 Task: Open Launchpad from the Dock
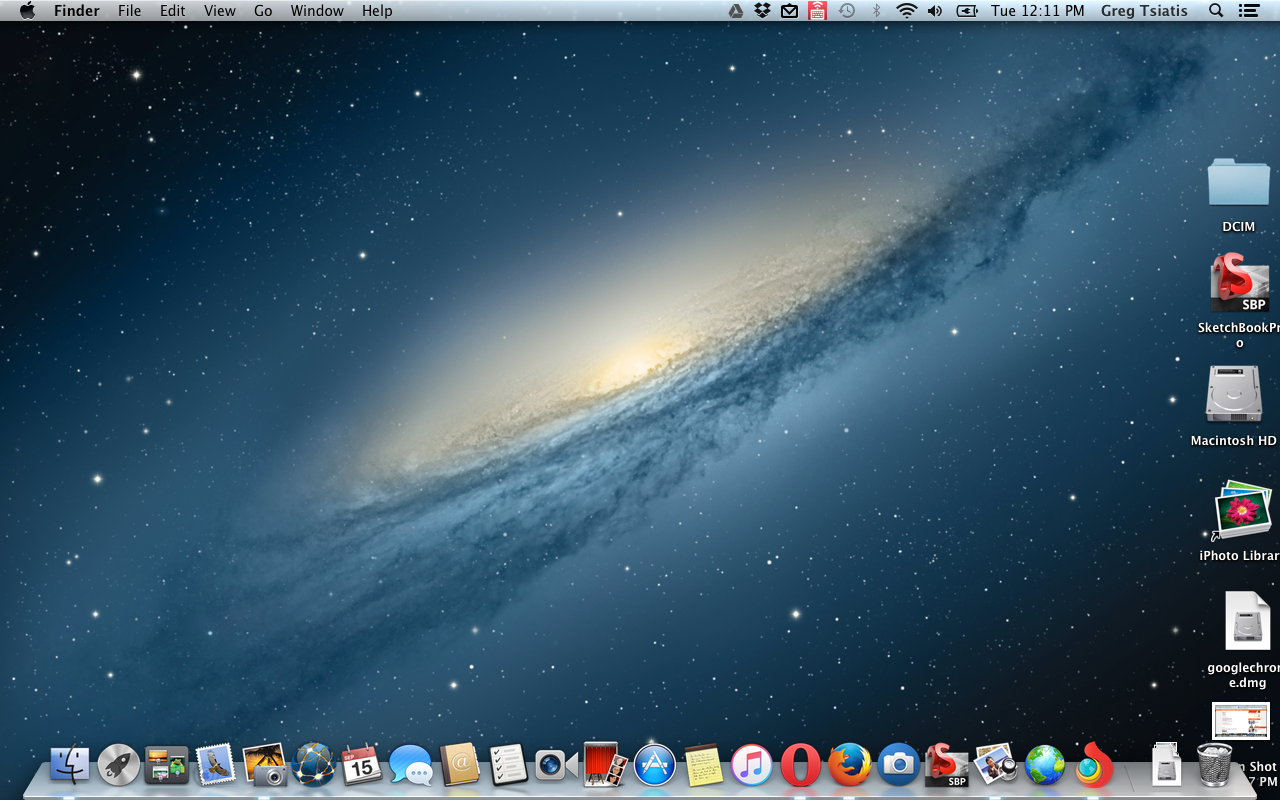118,766
